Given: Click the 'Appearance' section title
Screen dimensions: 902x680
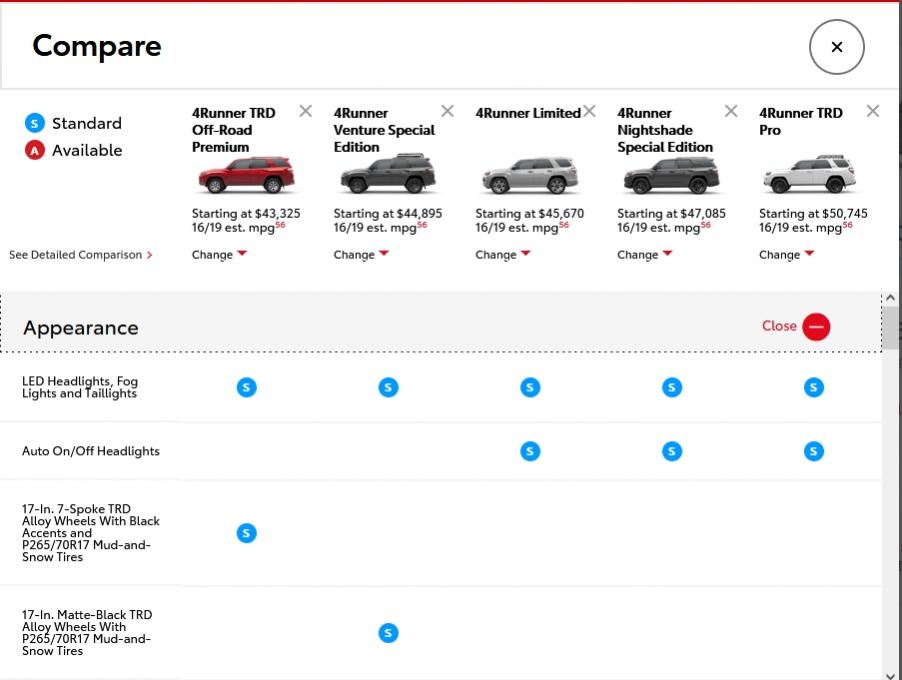Looking at the screenshot, I should (81, 327).
